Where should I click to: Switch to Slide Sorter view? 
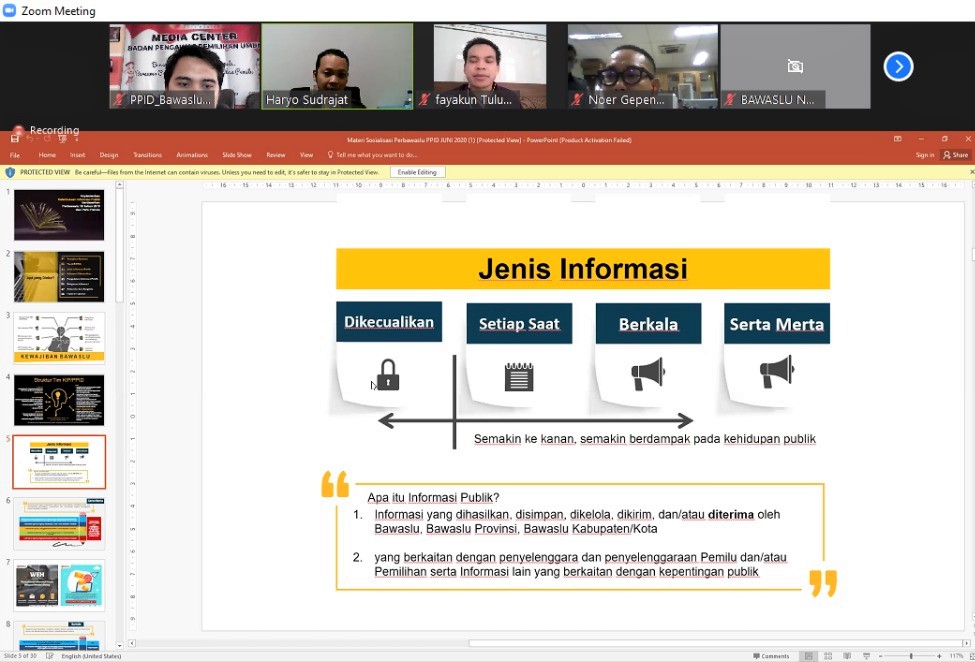pyautogui.click(x=828, y=656)
